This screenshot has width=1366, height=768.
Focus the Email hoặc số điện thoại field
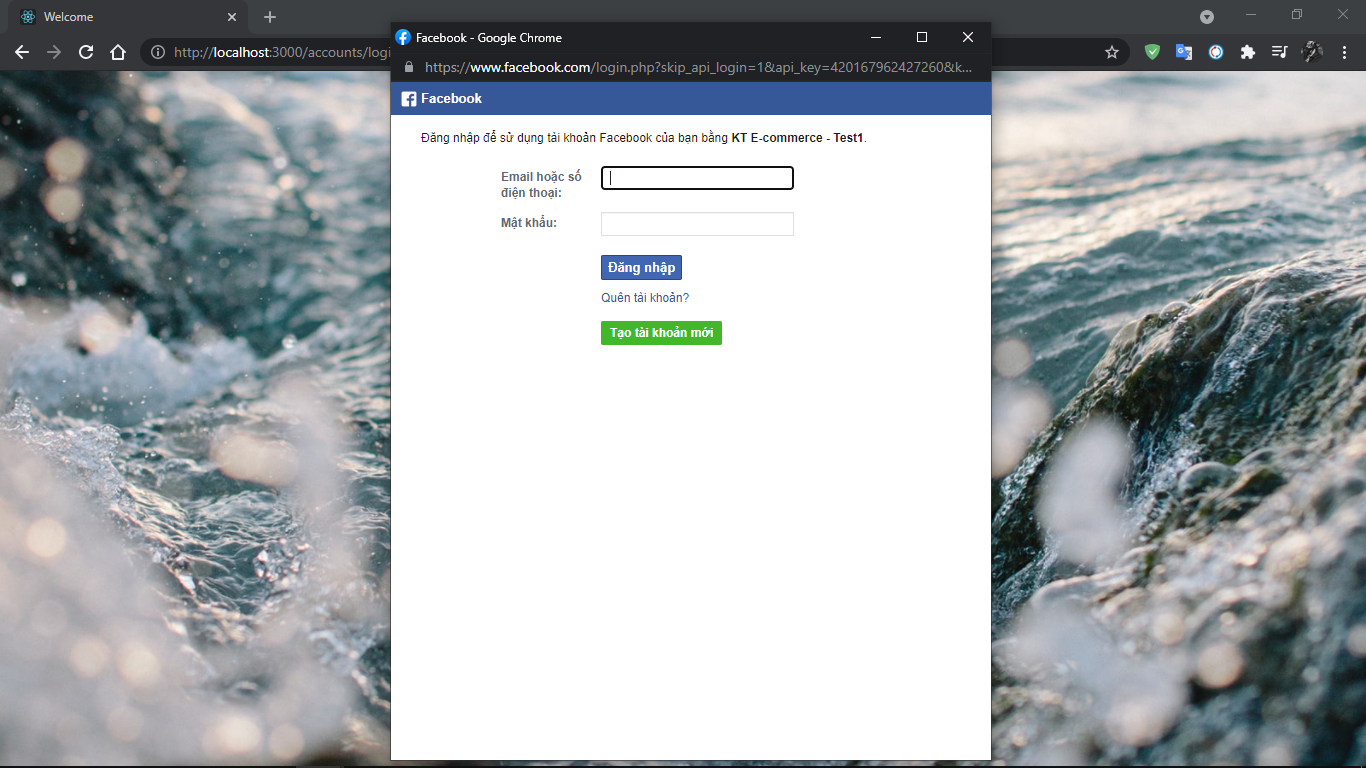697,178
